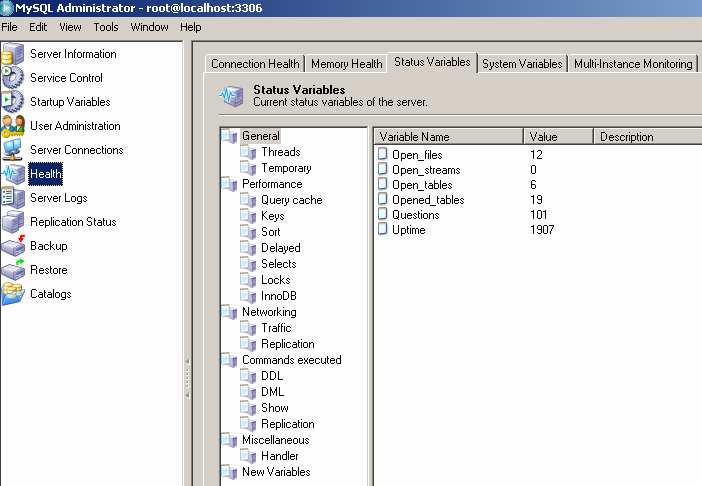Click the Description column header
Screen dimensions: 702x486
648,136
